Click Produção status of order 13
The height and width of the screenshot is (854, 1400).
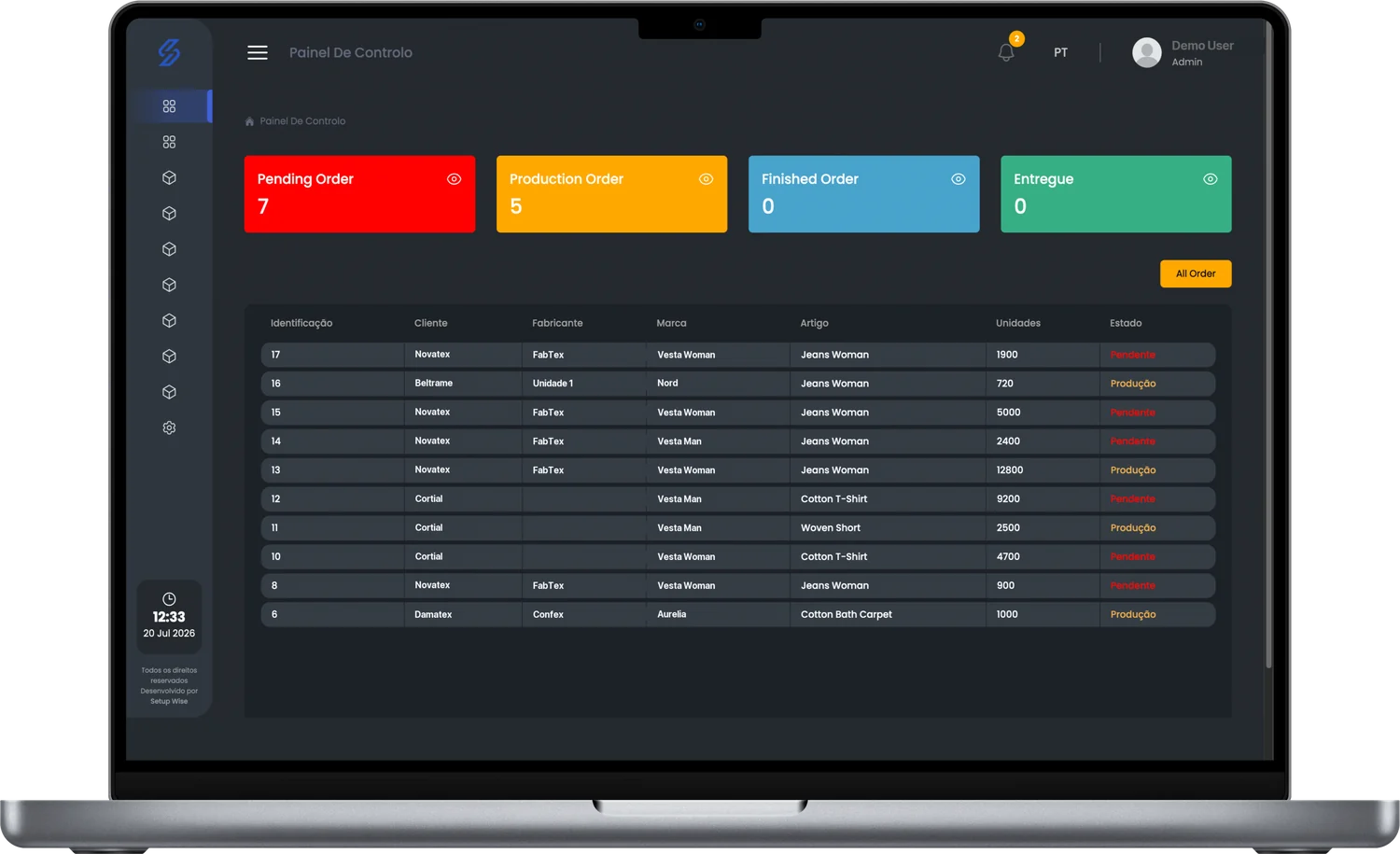tap(1133, 470)
